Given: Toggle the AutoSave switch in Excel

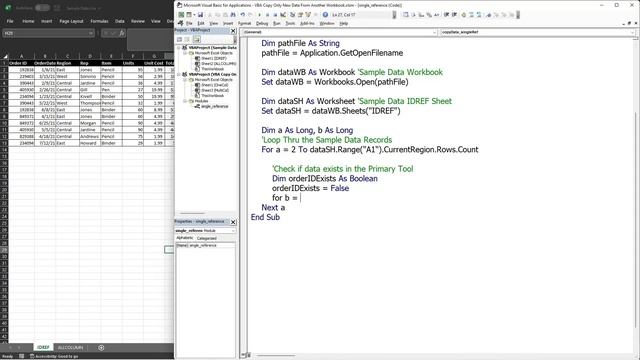Looking at the screenshot, I should pyautogui.click(x=42, y=8).
